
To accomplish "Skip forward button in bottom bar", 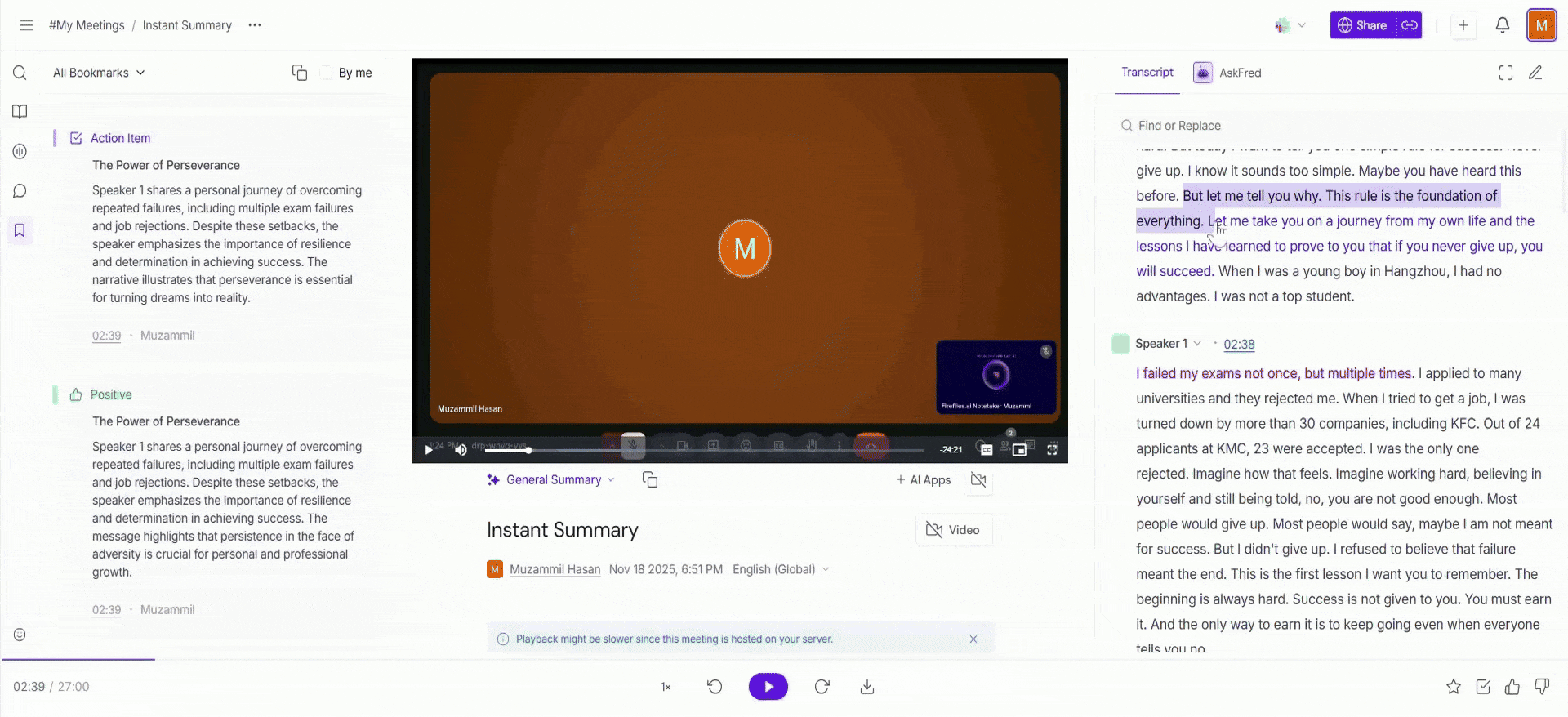I will [822, 687].
